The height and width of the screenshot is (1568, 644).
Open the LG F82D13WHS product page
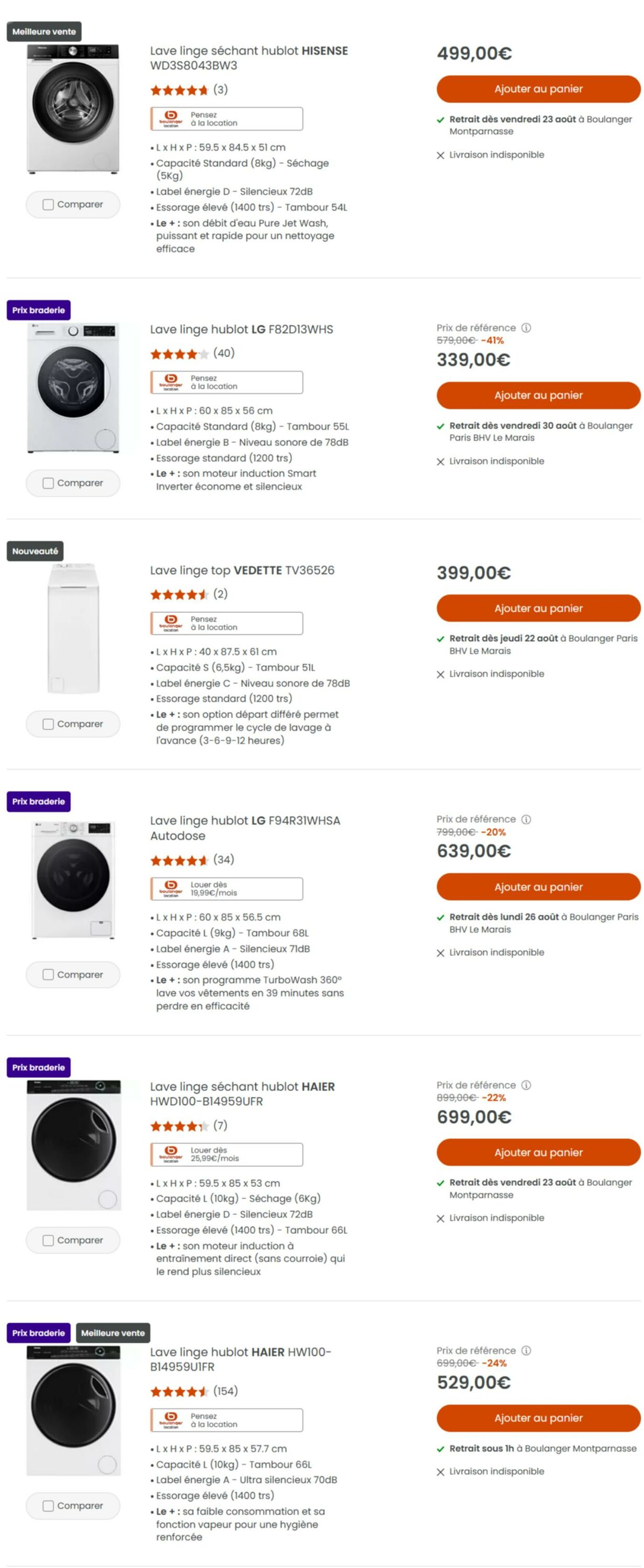click(x=241, y=329)
